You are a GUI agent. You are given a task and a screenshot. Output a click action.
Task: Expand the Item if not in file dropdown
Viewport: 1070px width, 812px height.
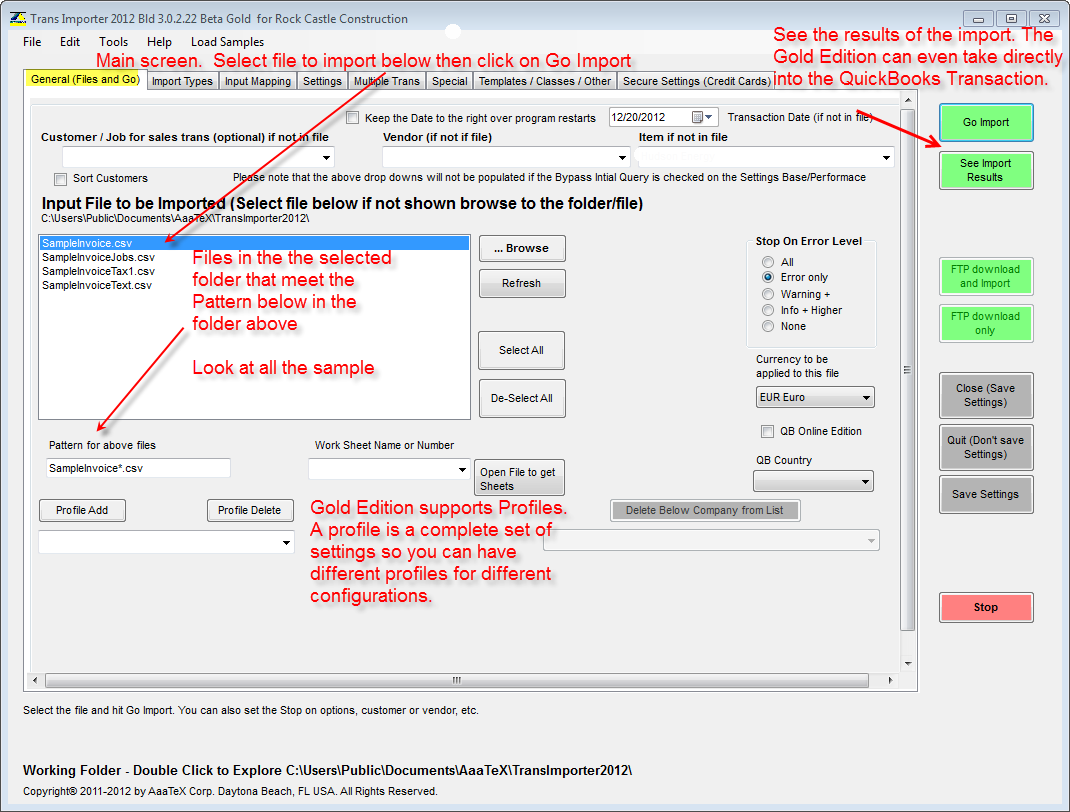coord(886,158)
